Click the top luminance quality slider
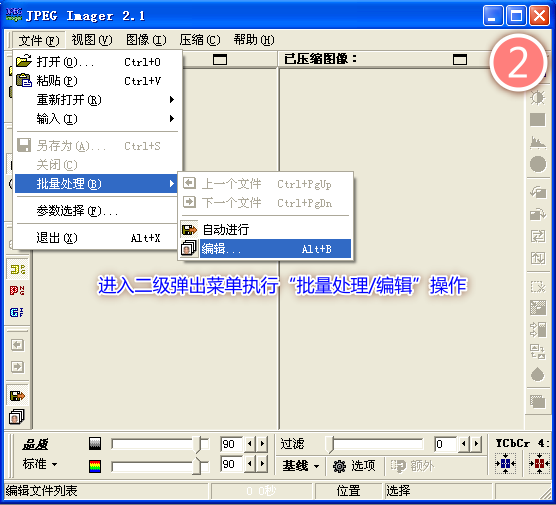This screenshot has height=505, width=556. [x=160, y=444]
